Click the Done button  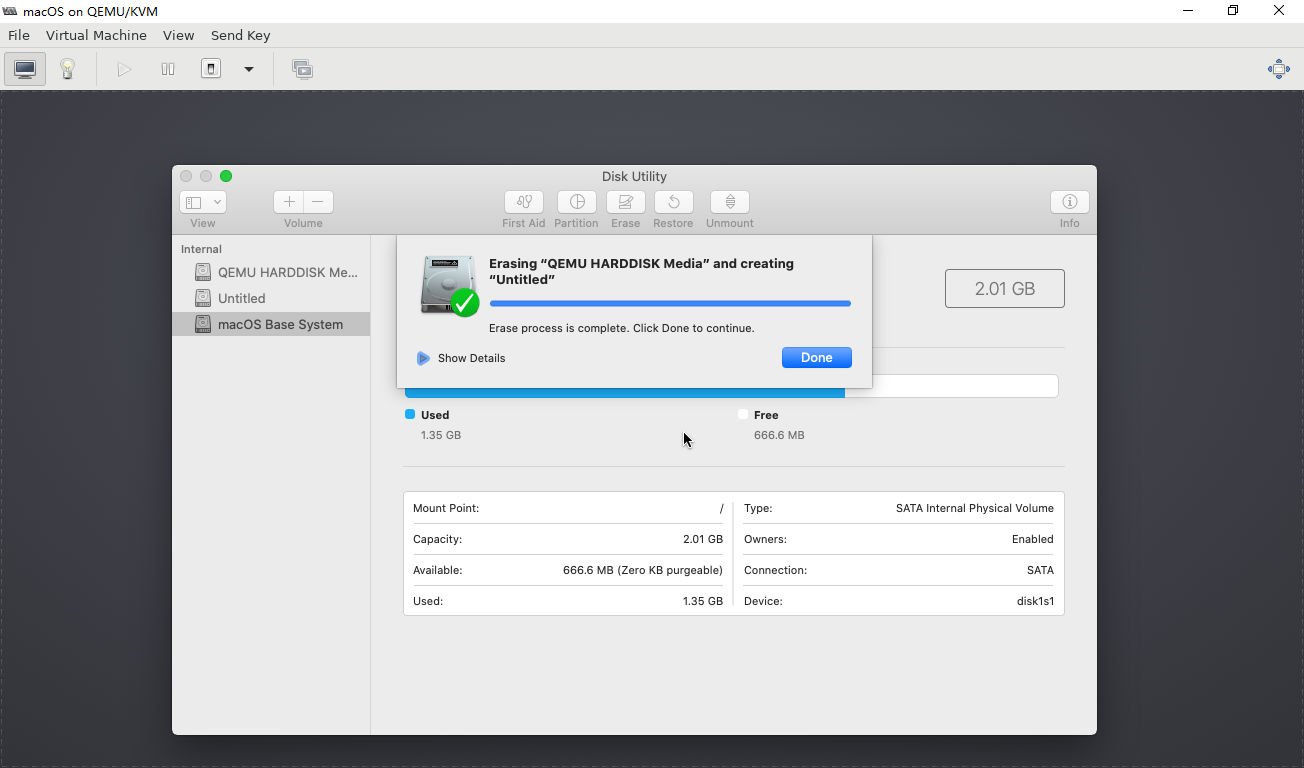pyautogui.click(x=816, y=358)
